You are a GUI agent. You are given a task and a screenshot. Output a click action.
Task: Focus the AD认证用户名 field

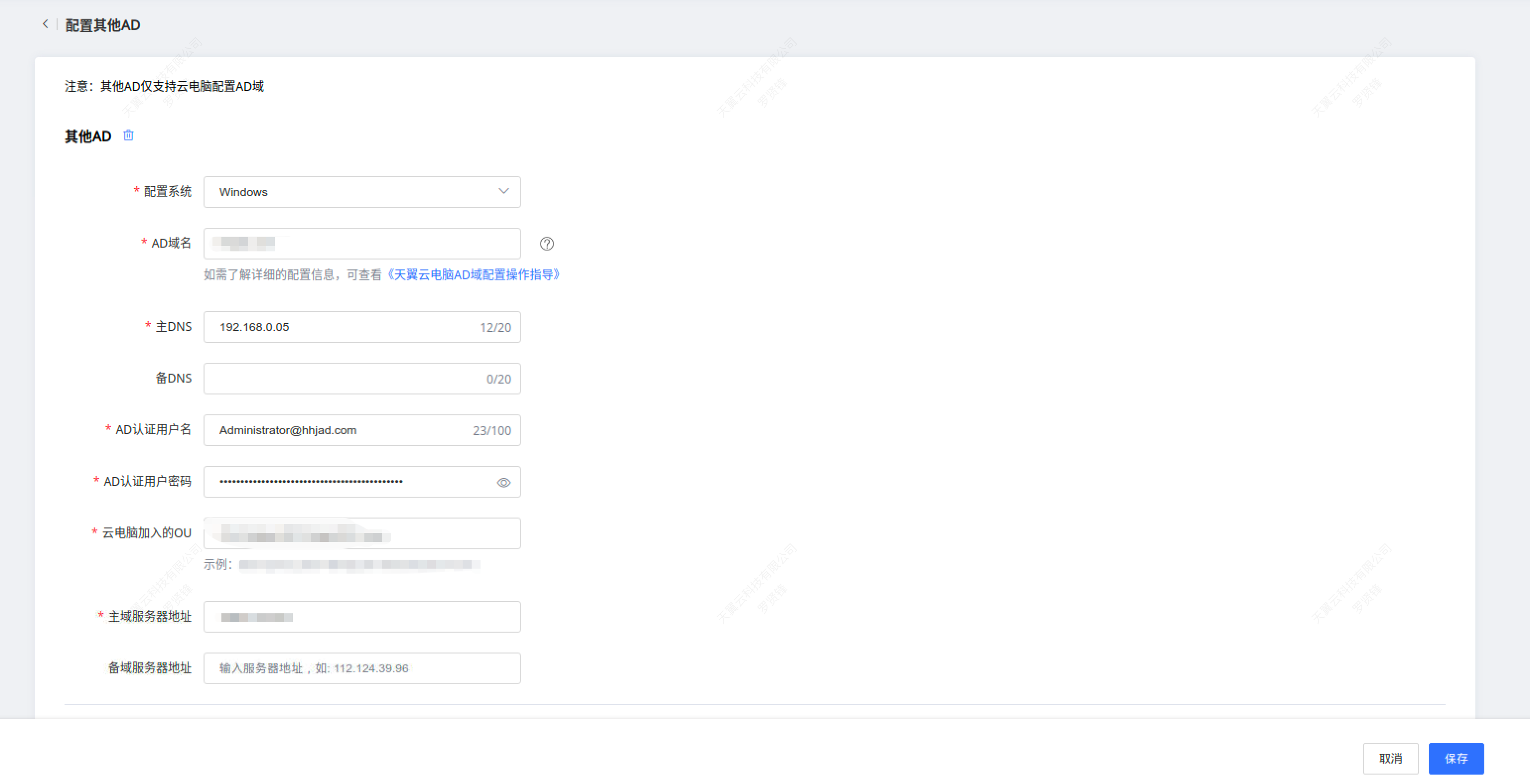pyautogui.click(x=362, y=430)
